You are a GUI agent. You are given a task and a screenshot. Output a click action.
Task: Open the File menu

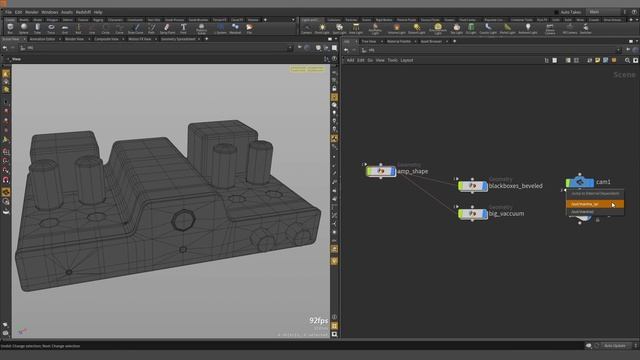click(9, 12)
